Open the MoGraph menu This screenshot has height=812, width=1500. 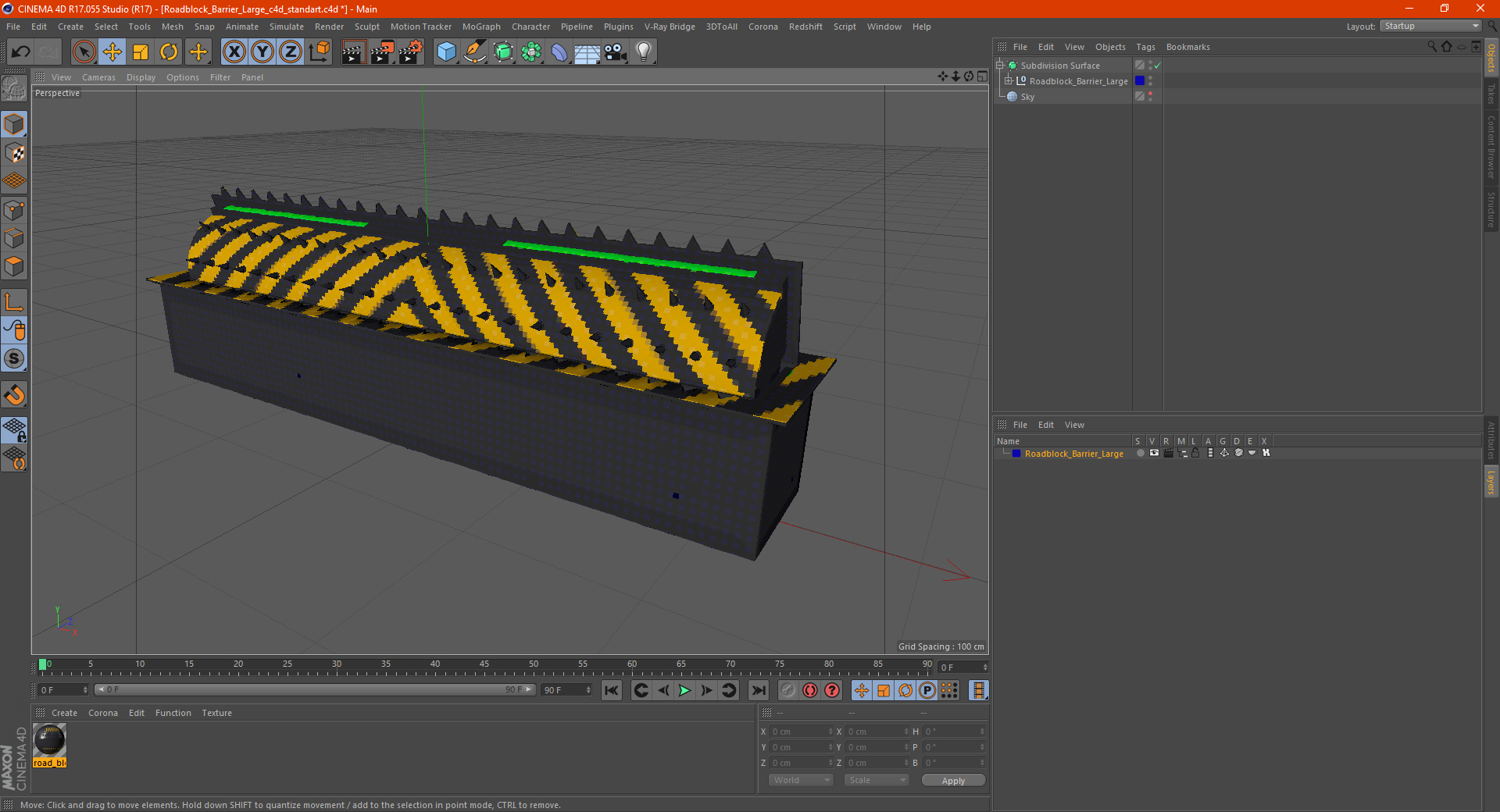481,27
